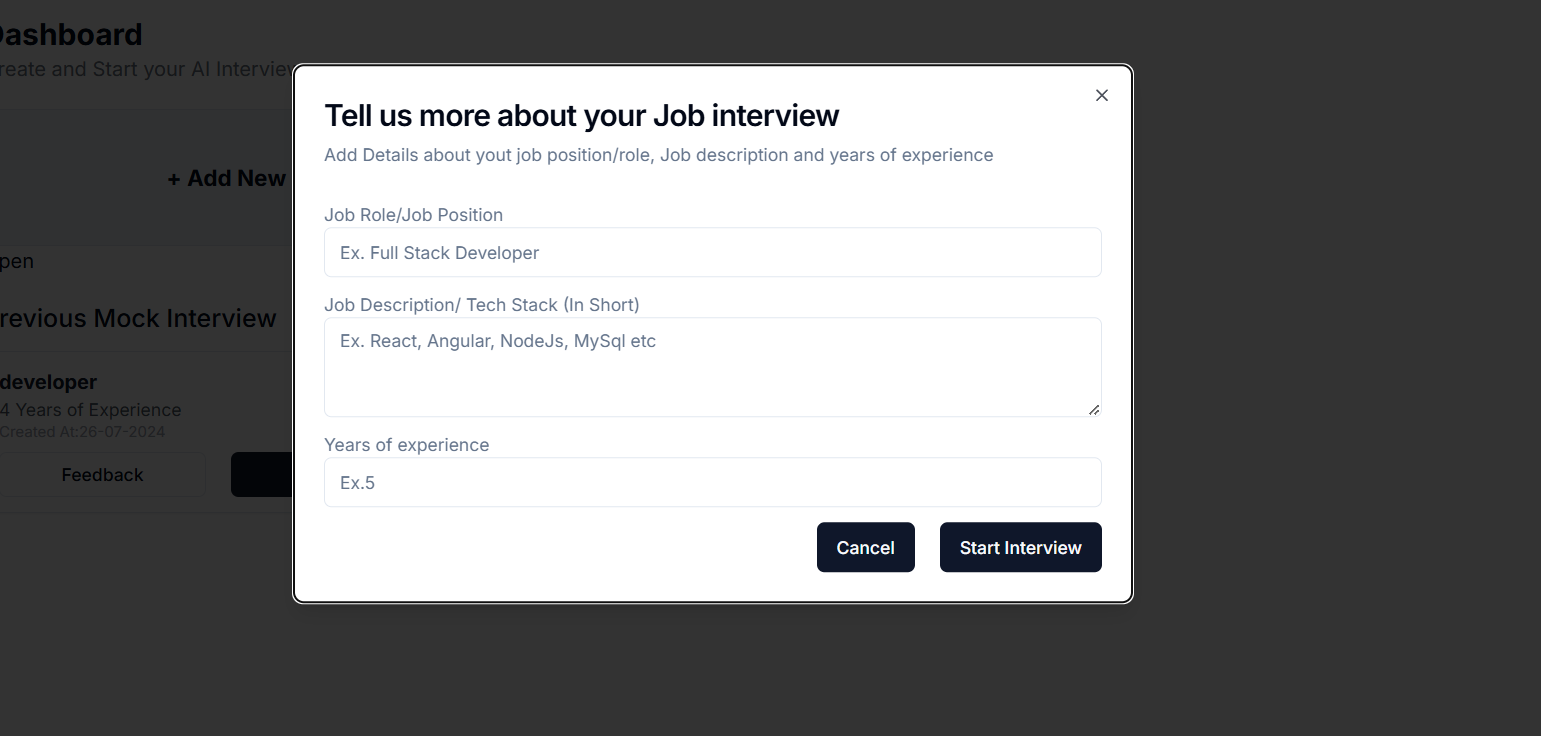This screenshot has height=736, width=1541.
Task: Grab the textarea resize handle
Action: tap(1094, 409)
